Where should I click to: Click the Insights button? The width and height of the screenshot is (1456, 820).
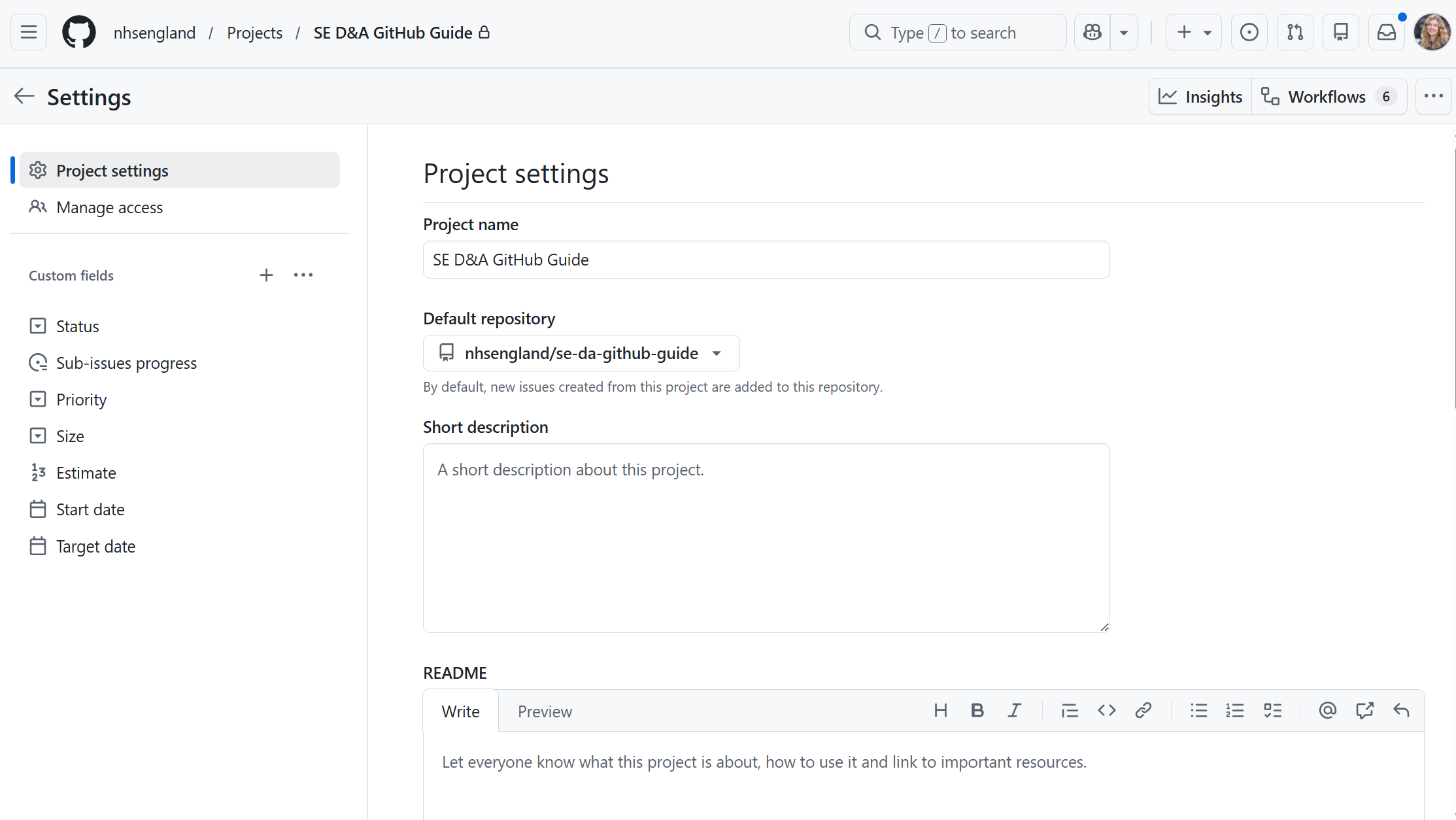click(1200, 97)
